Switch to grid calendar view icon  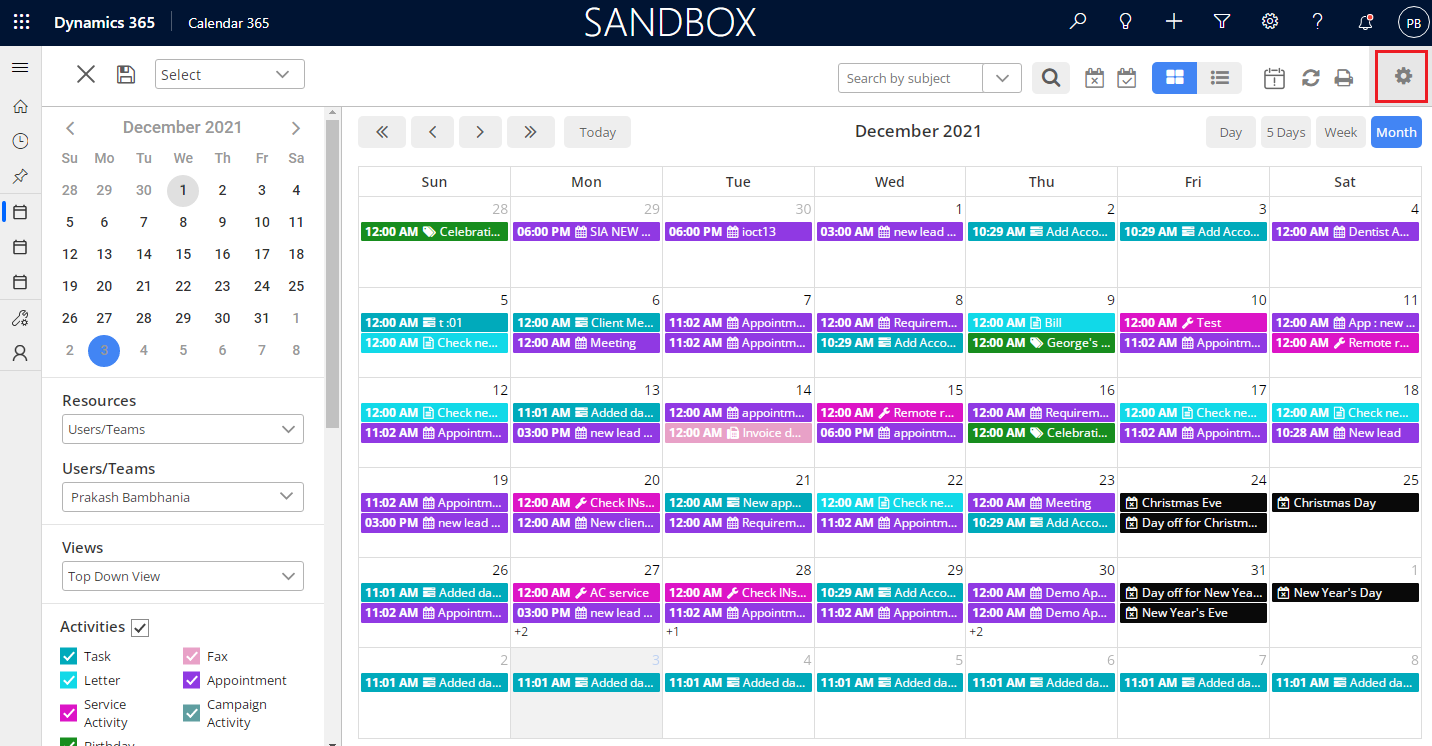(x=1174, y=78)
